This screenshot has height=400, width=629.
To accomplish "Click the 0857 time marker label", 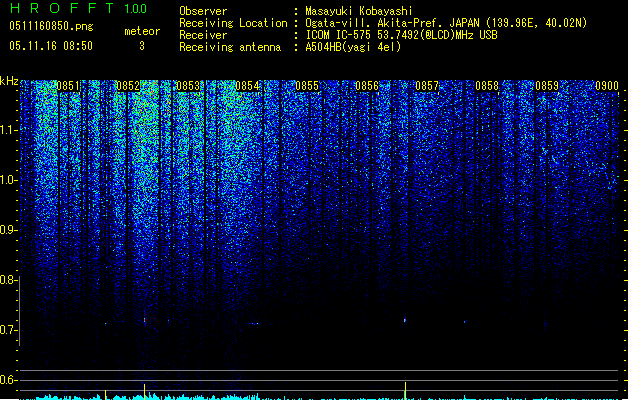I will [x=427, y=86].
